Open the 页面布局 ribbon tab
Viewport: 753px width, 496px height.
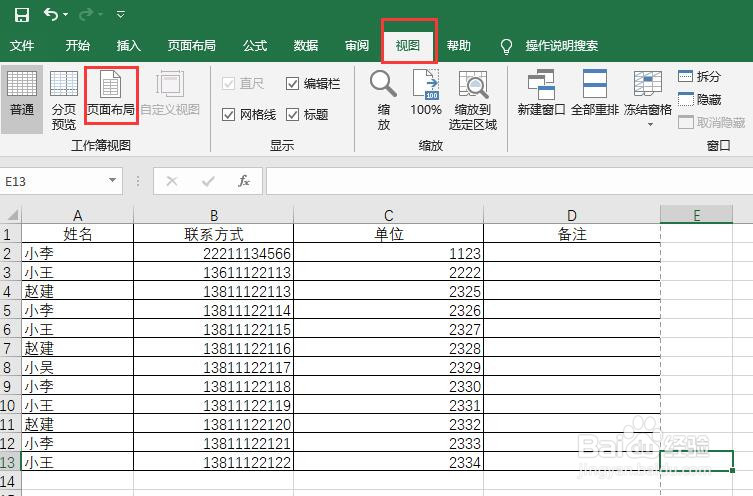[x=192, y=46]
